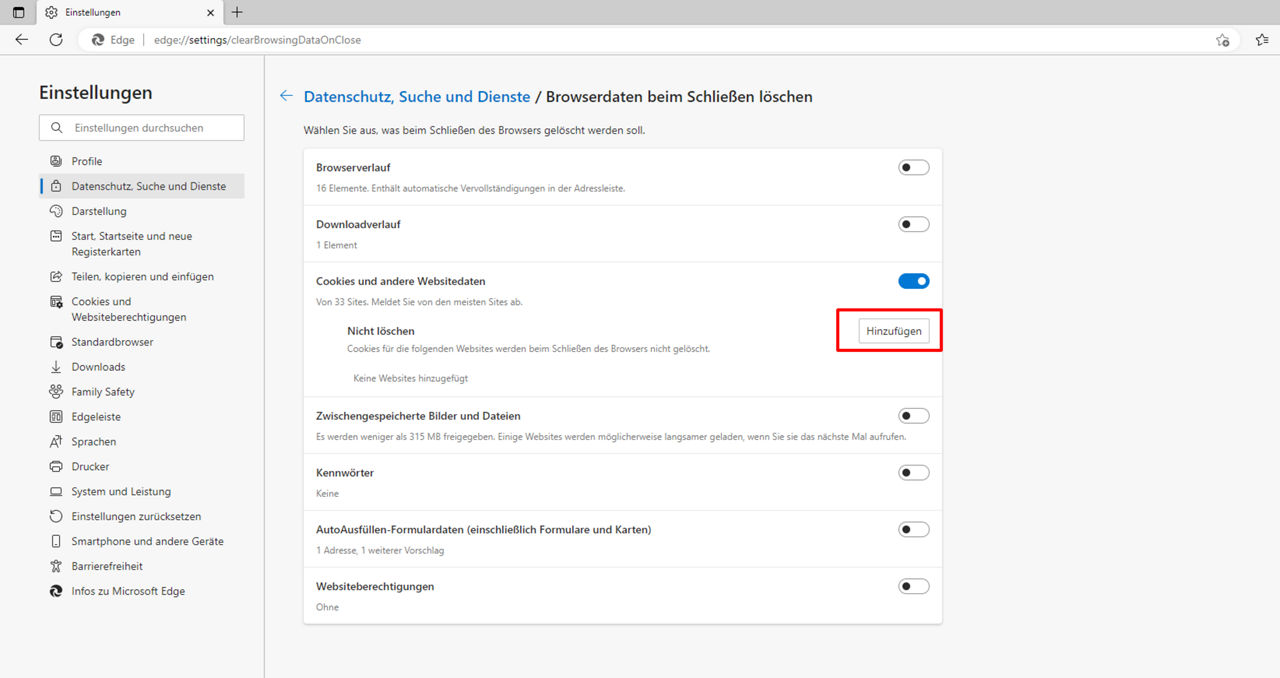Select the Standardbrowser sidebar icon

tap(57, 341)
